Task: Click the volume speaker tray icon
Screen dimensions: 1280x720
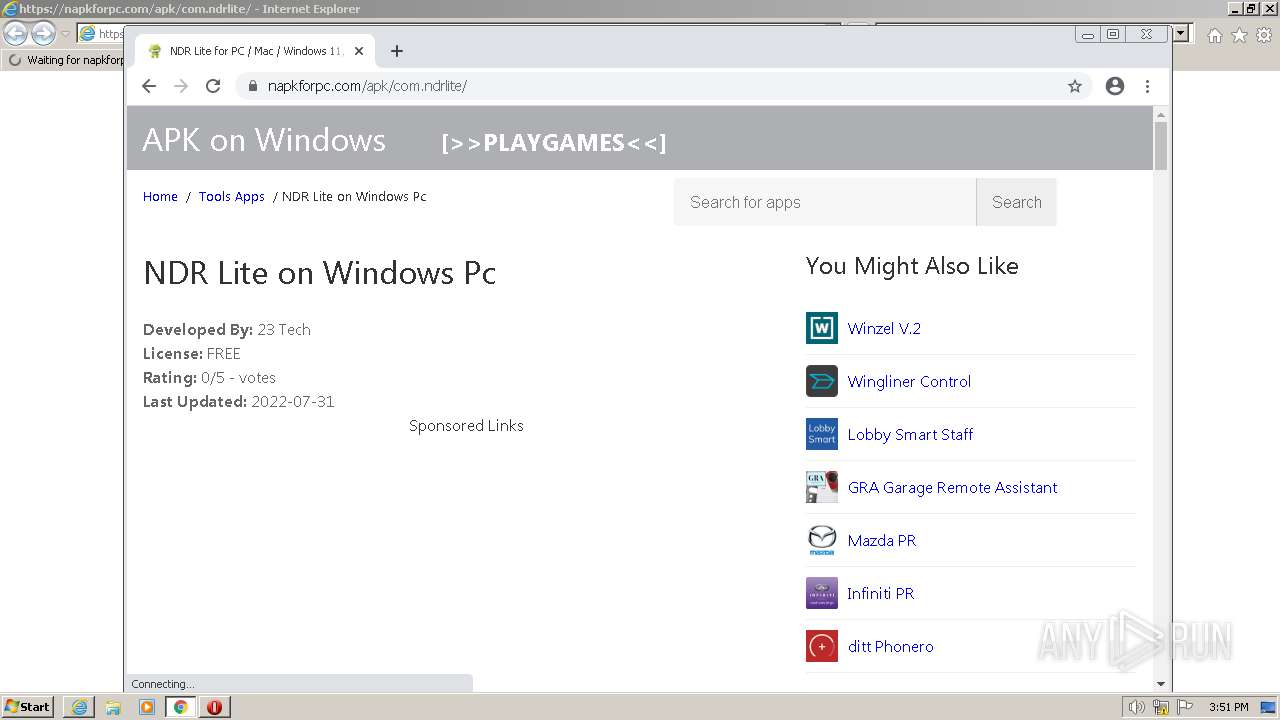Action: pyautogui.click(x=1137, y=707)
